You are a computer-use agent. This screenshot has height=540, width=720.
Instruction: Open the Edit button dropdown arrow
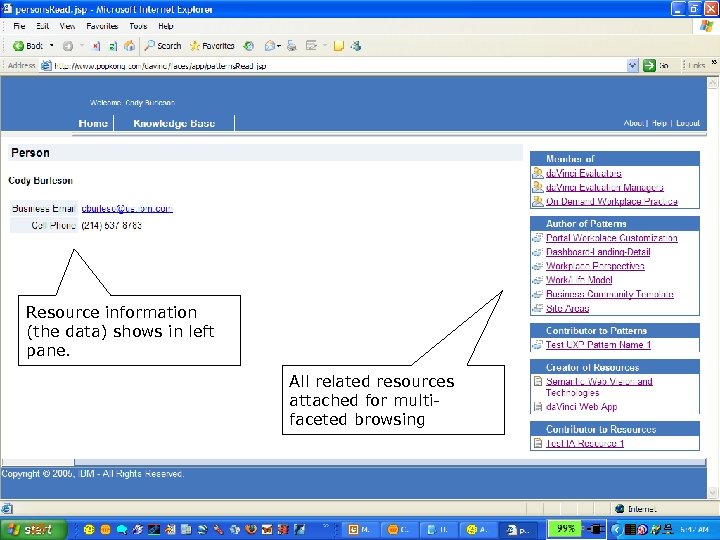325,45
